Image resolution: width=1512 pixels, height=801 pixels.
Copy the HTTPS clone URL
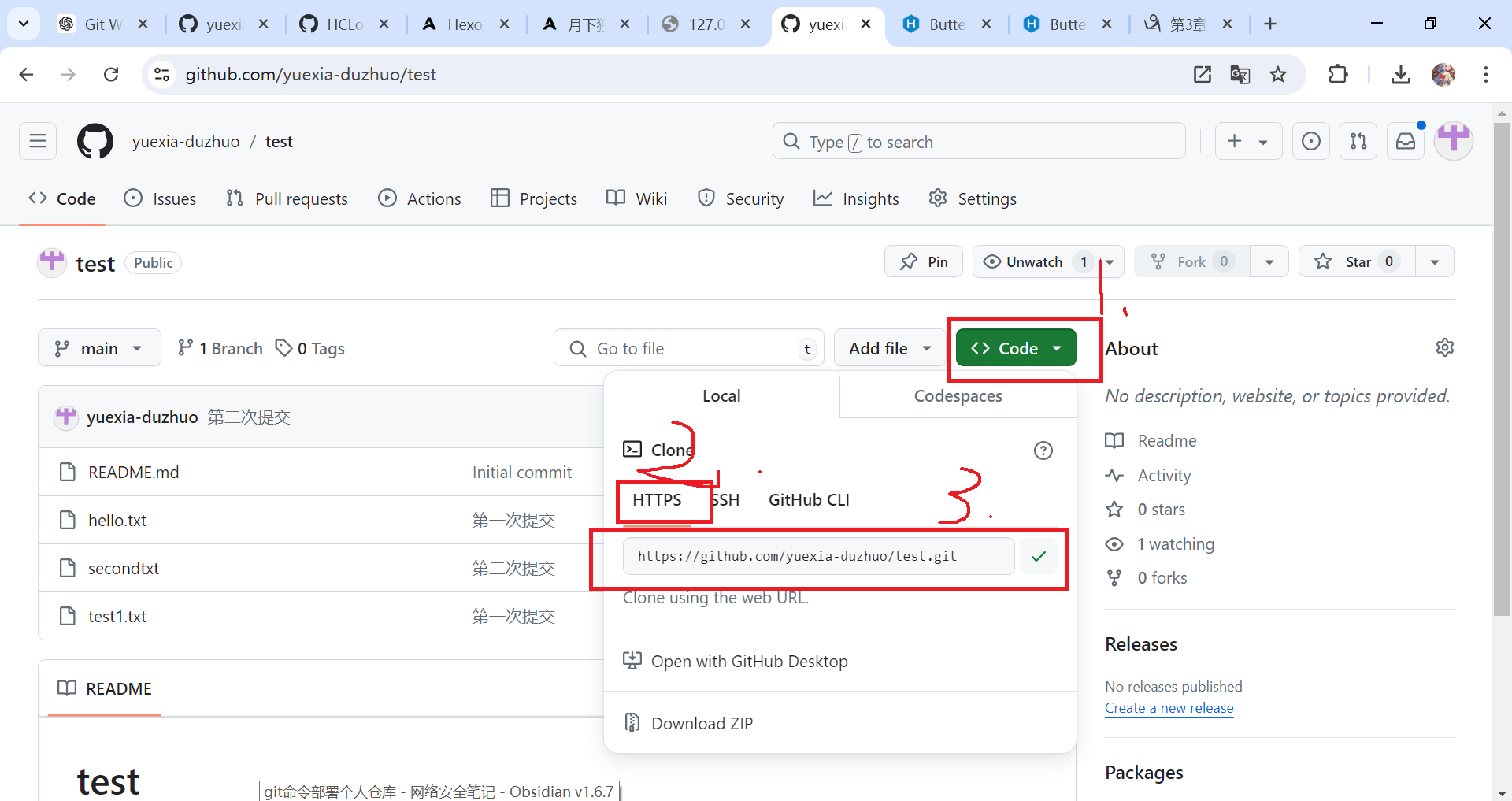click(x=1039, y=556)
